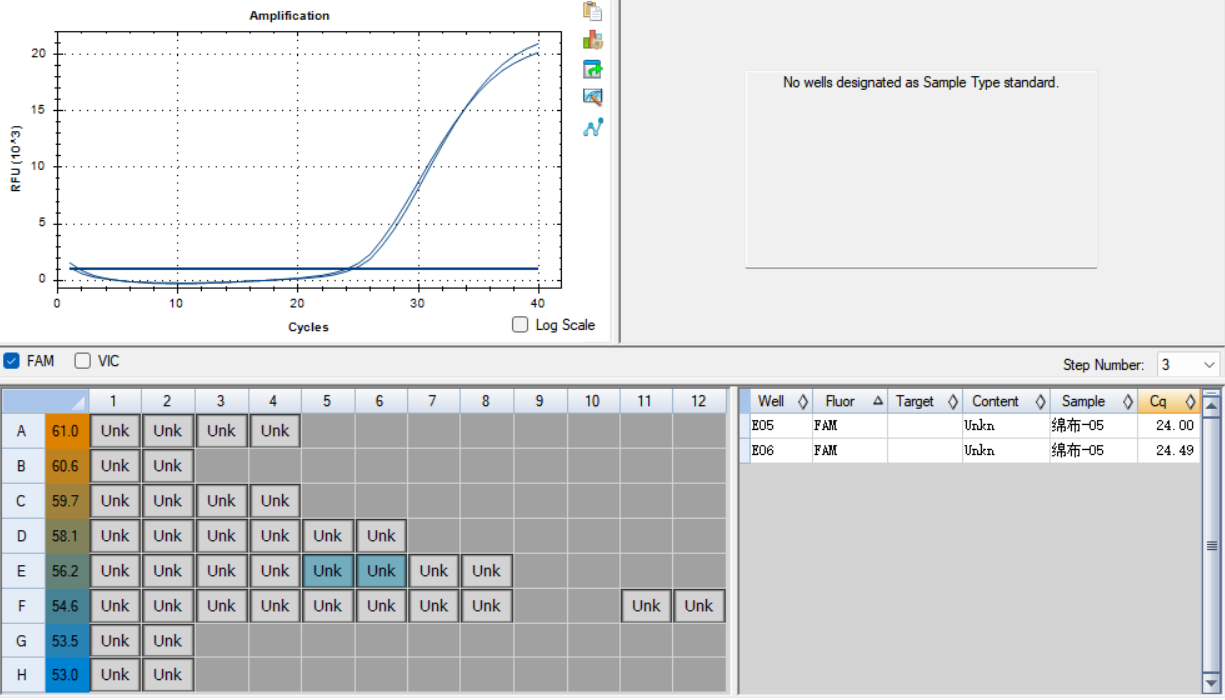Click the export chart icon with green arrow
This screenshot has width=1225, height=700.
[593, 69]
